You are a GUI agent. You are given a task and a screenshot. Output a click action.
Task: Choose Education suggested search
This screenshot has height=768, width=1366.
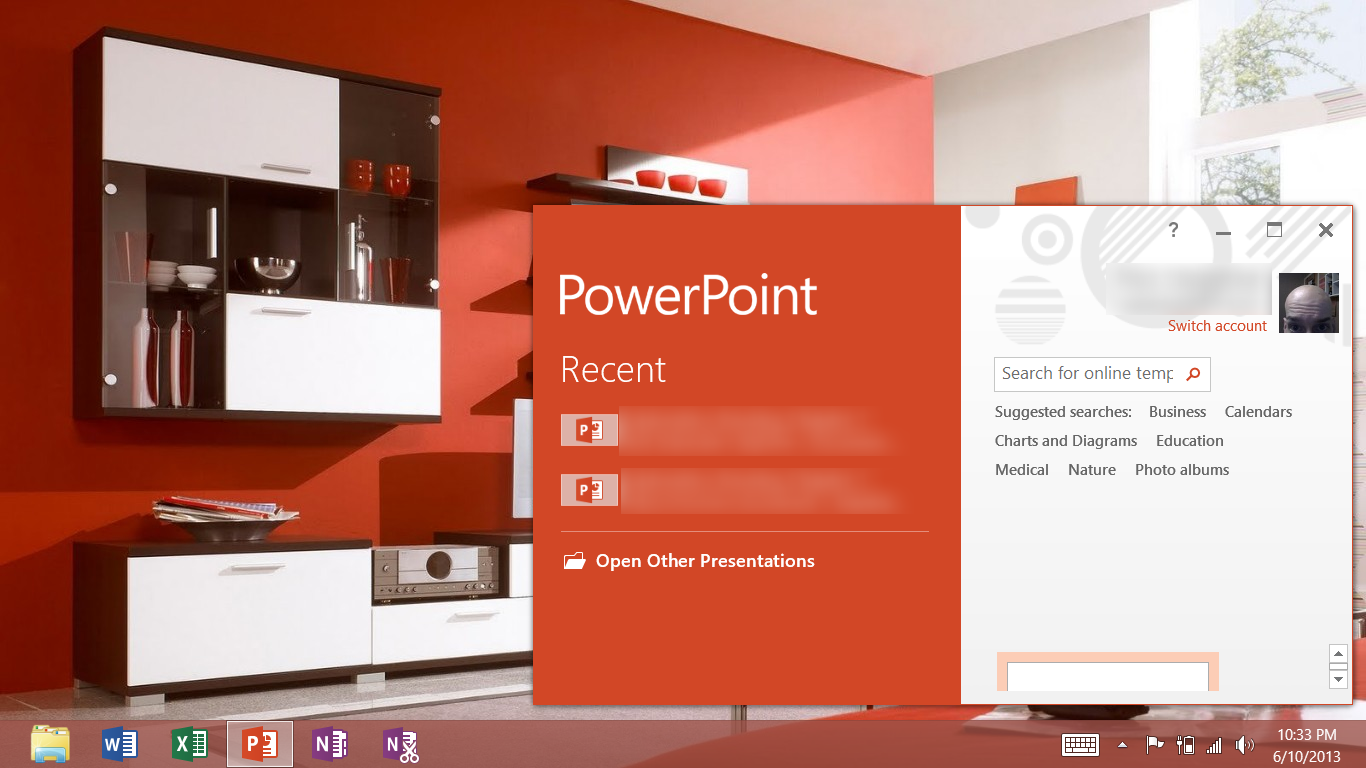point(1189,441)
